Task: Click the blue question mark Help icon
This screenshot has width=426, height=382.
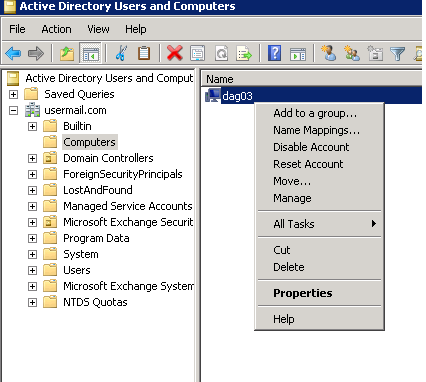Action: [x=274, y=53]
